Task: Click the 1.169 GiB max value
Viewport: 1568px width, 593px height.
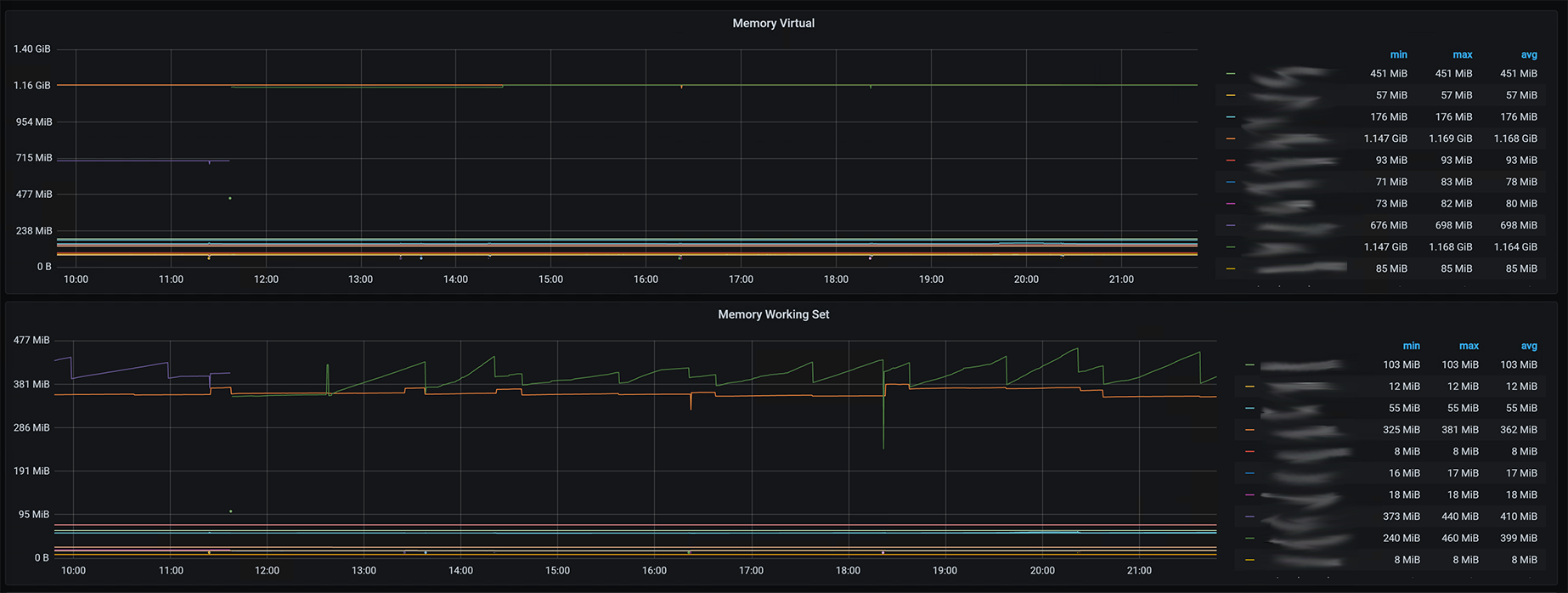Action: point(1450,138)
